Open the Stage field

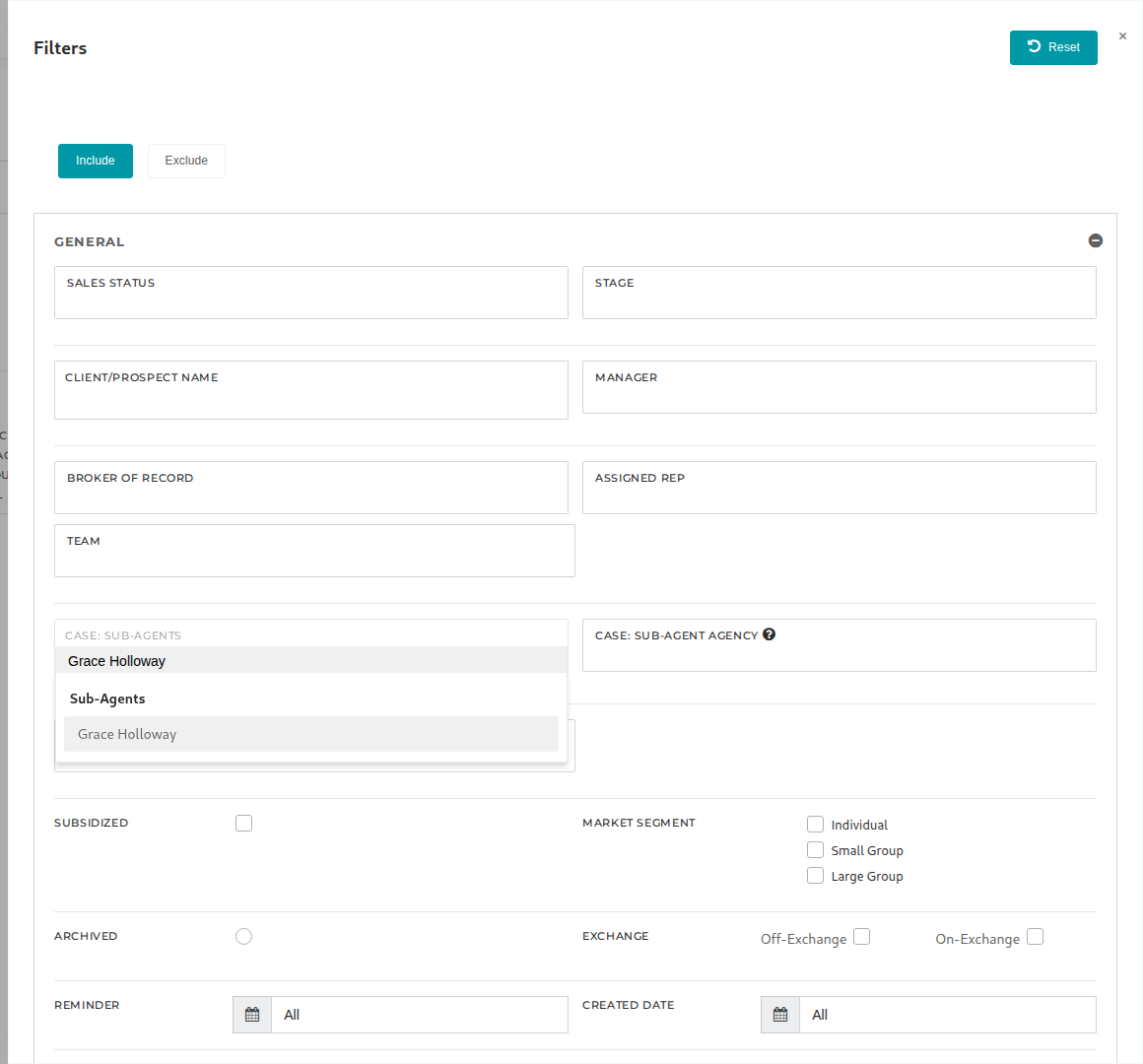pyautogui.click(x=840, y=293)
